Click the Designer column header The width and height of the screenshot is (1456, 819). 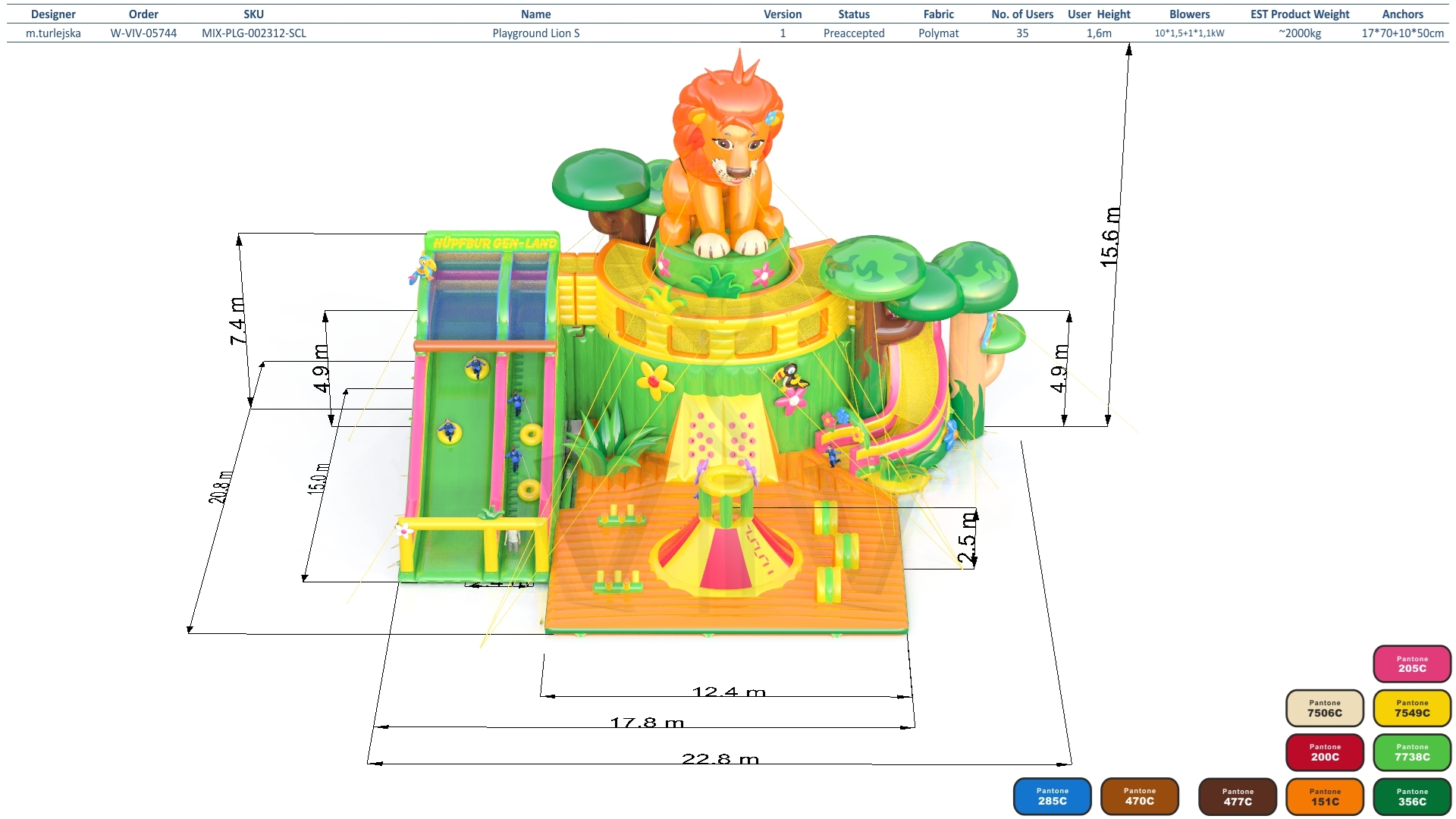pos(53,14)
